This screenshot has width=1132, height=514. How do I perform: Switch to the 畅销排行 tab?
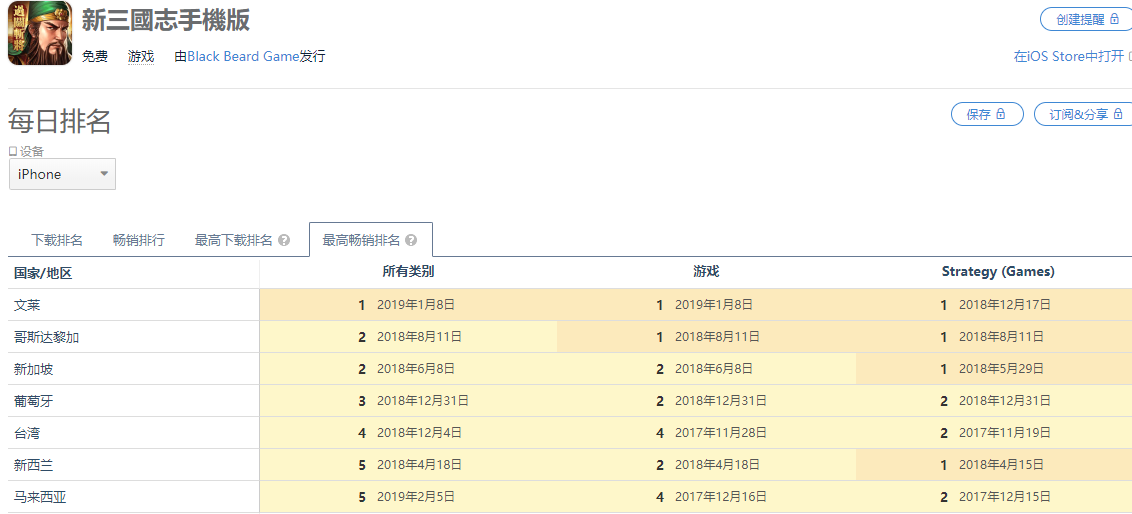pyautogui.click(x=139, y=240)
